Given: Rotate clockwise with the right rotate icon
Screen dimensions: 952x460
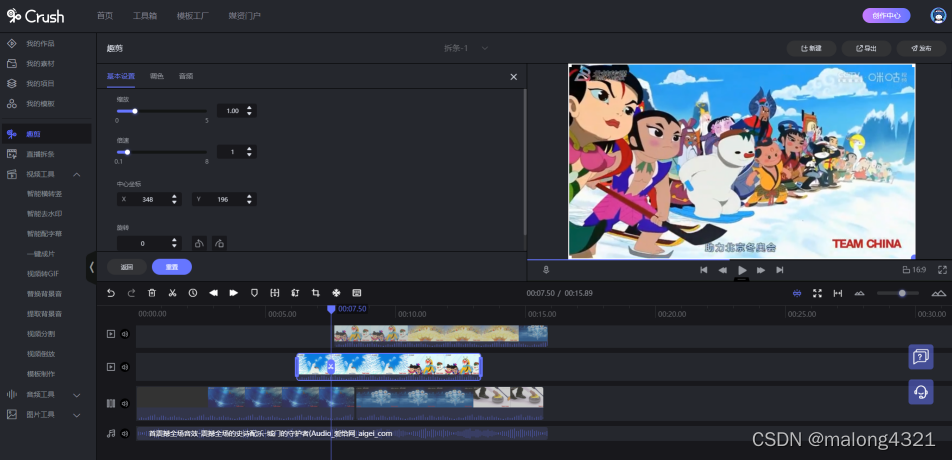Looking at the screenshot, I should [x=219, y=243].
